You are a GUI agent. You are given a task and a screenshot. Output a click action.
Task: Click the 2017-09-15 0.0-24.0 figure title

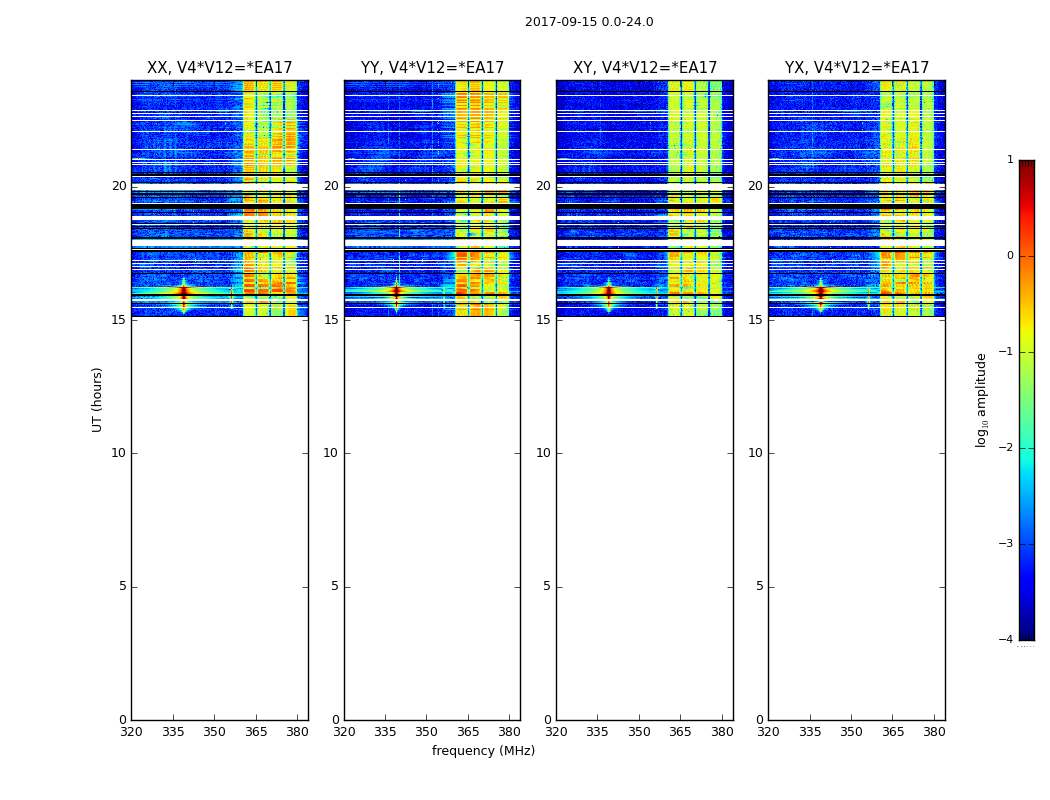coord(589,21)
